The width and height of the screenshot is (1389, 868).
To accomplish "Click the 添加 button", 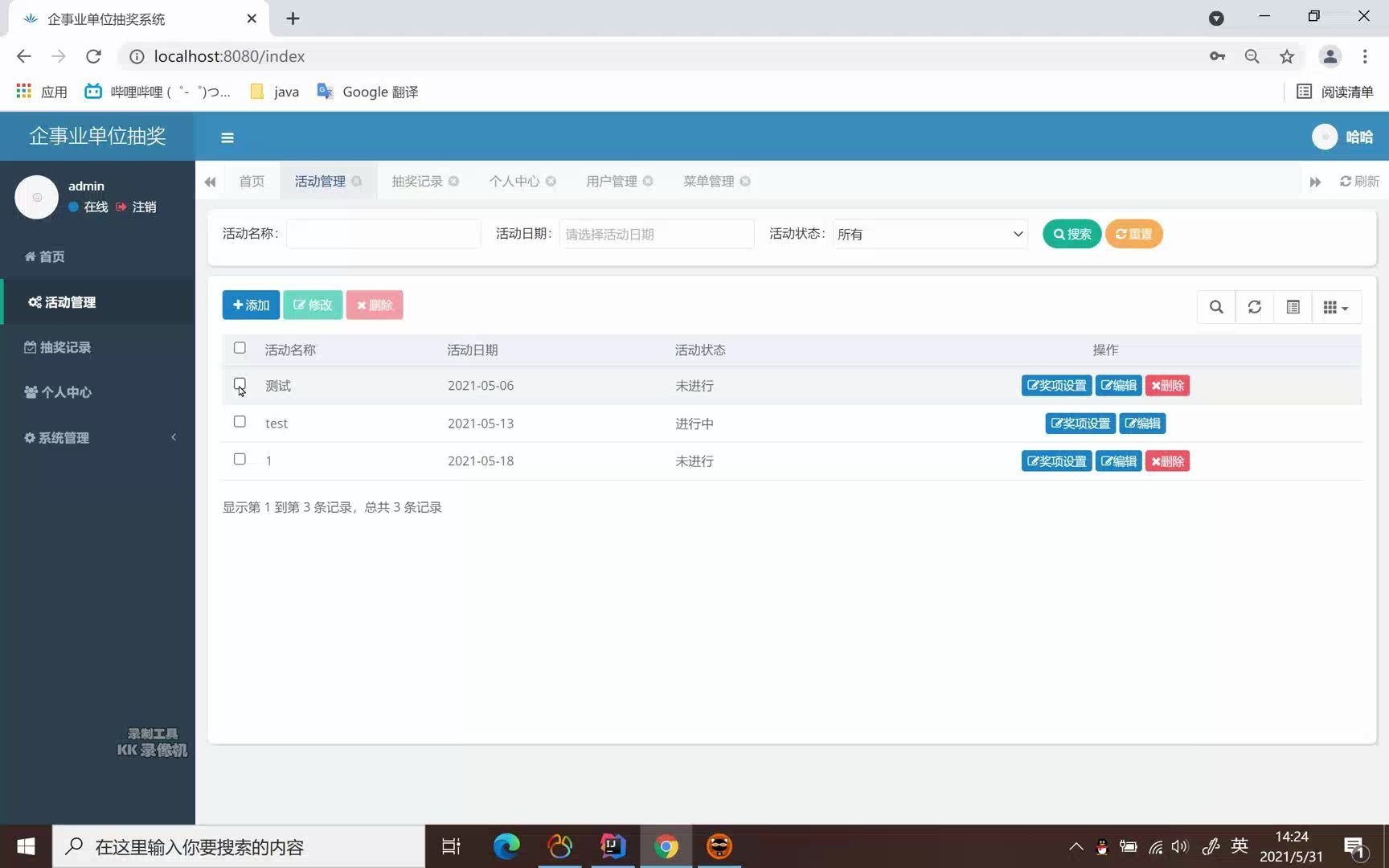I will click(x=251, y=305).
